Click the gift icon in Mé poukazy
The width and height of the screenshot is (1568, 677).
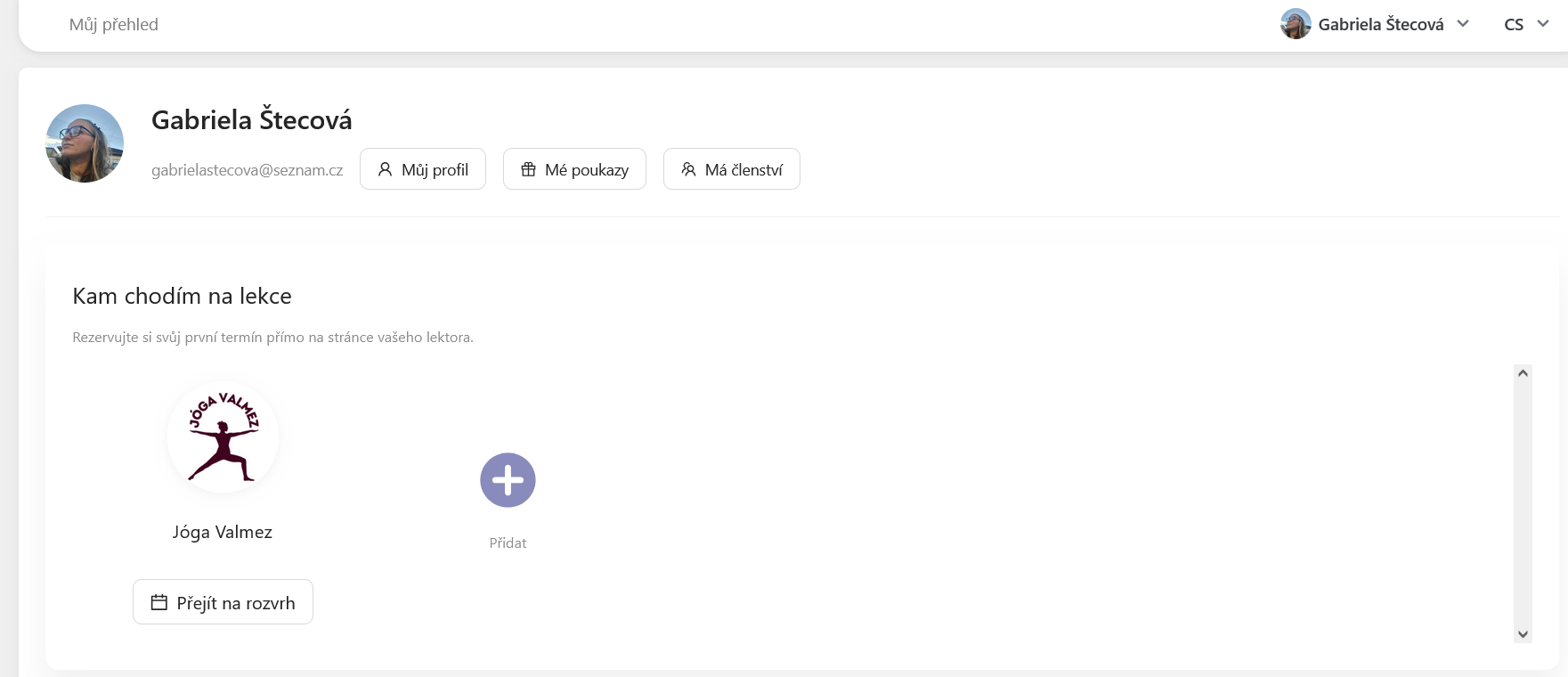click(528, 169)
